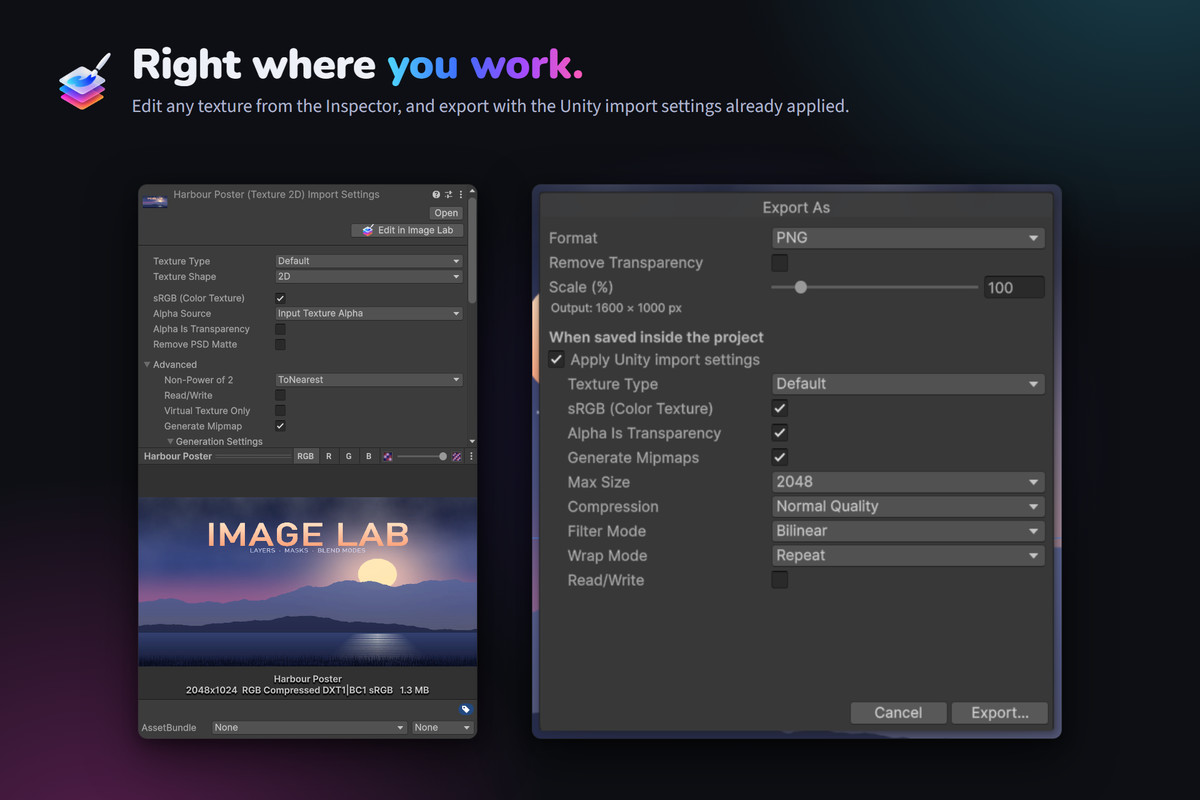
Task: Collapse the Generation Settings foldout
Action: 170,442
